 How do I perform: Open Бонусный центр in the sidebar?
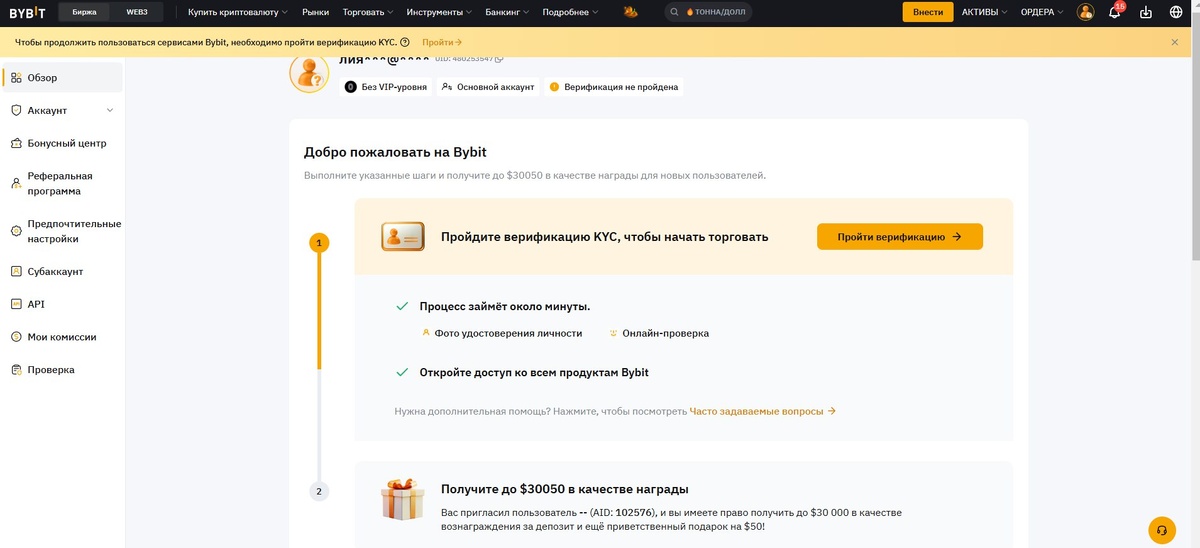click(62, 143)
